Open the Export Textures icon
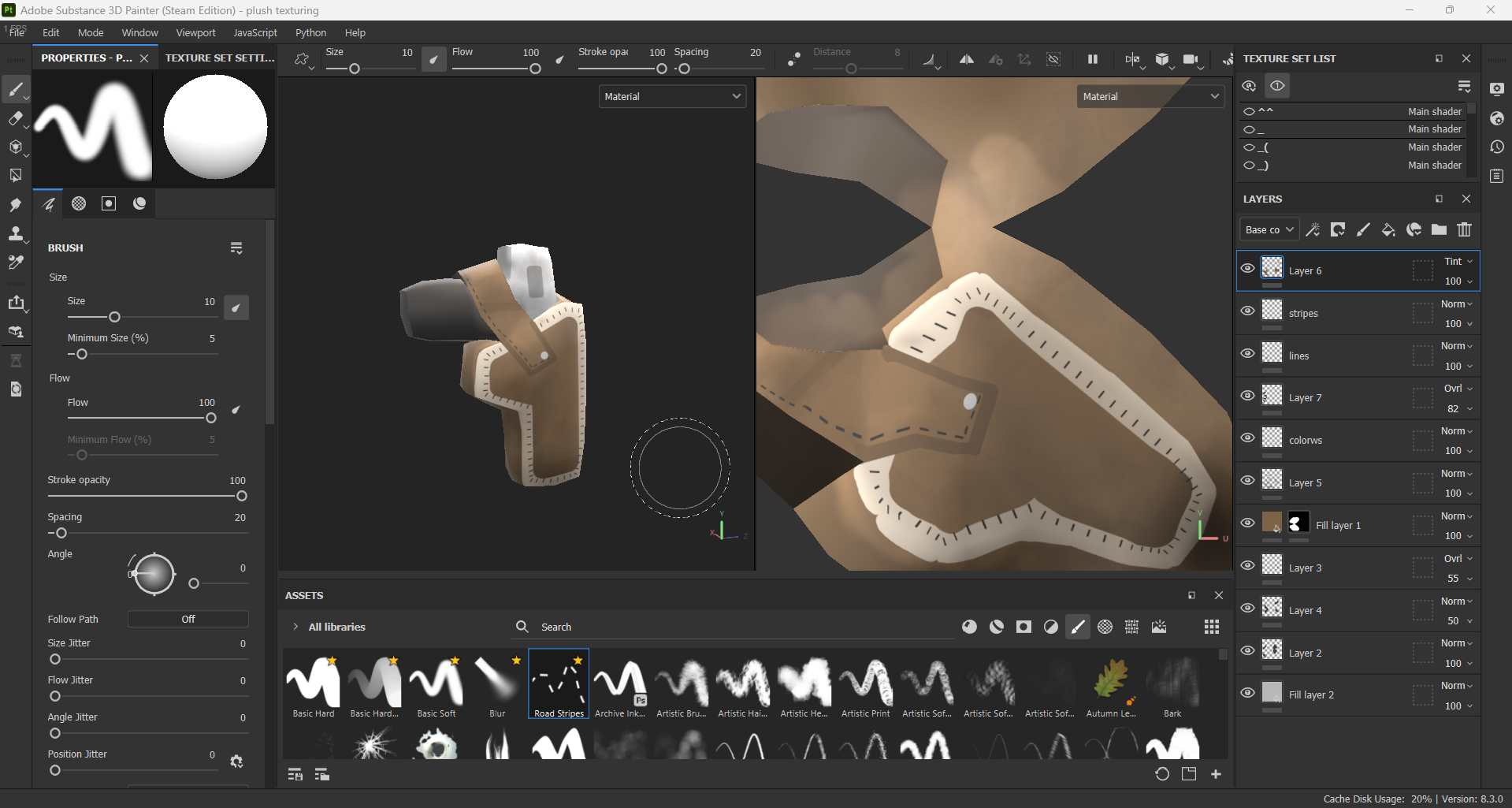Image resolution: width=1512 pixels, height=808 pixels. 17,303
